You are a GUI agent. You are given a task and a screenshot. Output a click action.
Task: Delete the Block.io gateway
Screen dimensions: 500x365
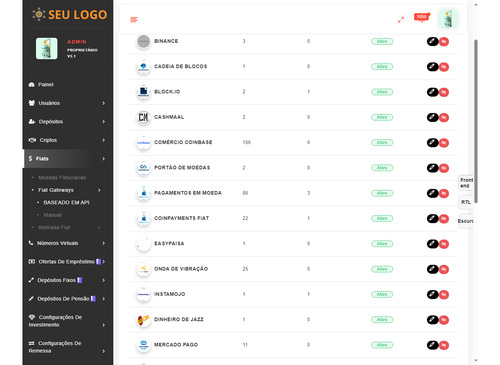pos(444,92)
